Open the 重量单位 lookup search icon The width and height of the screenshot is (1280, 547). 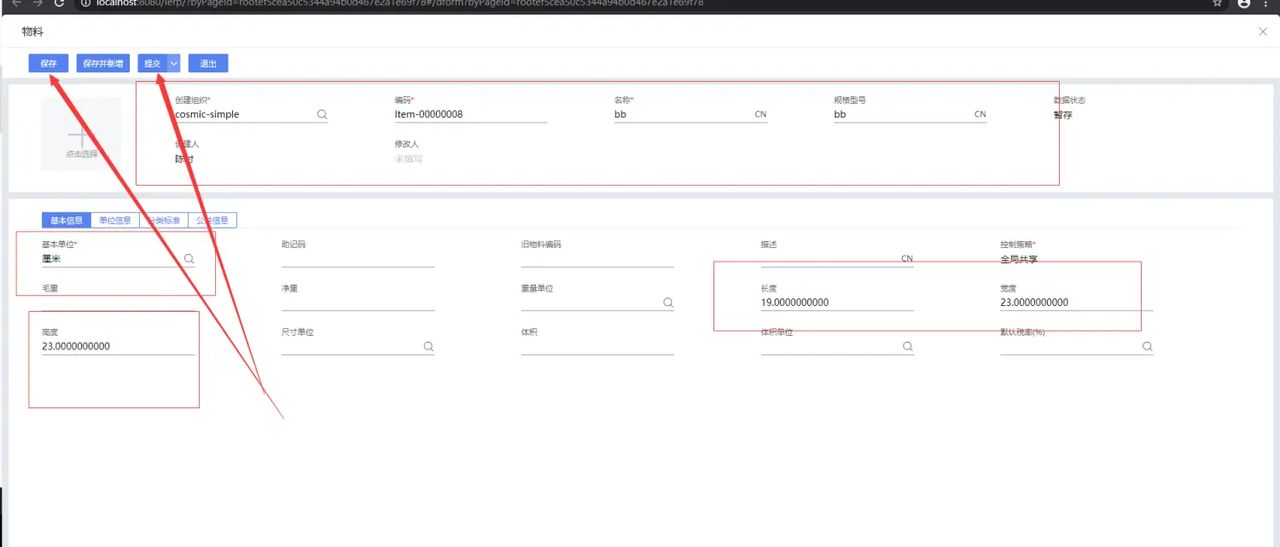(668, 302)
